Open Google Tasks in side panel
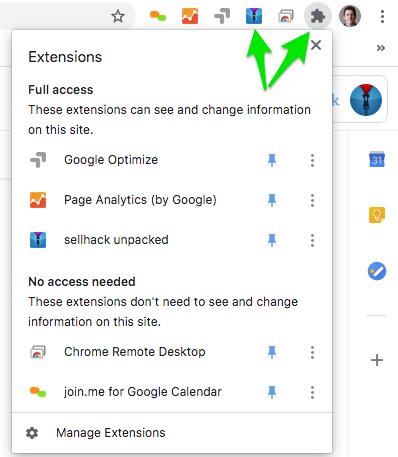Screen dimensions: 398x457 pyautogui.click(x=377, y=271)
